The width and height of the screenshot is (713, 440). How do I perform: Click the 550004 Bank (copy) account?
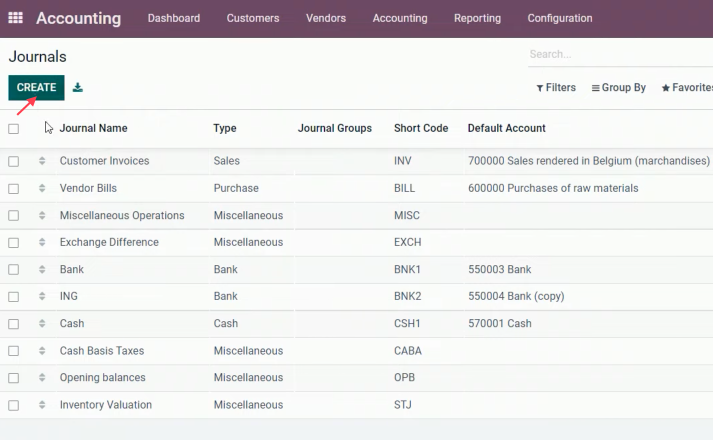516,296
